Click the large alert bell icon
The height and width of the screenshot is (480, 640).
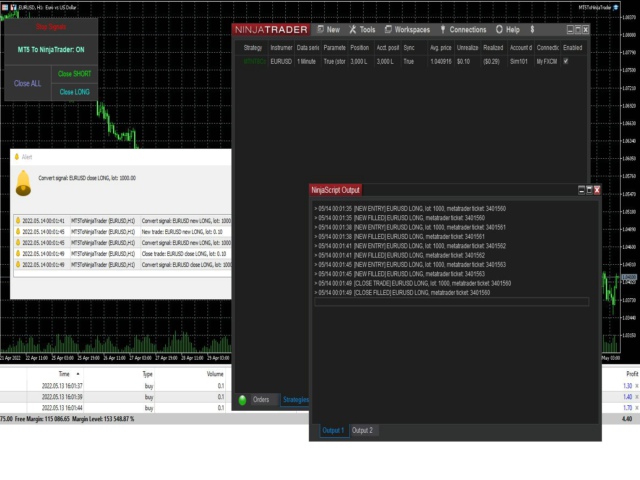point(23,183)
